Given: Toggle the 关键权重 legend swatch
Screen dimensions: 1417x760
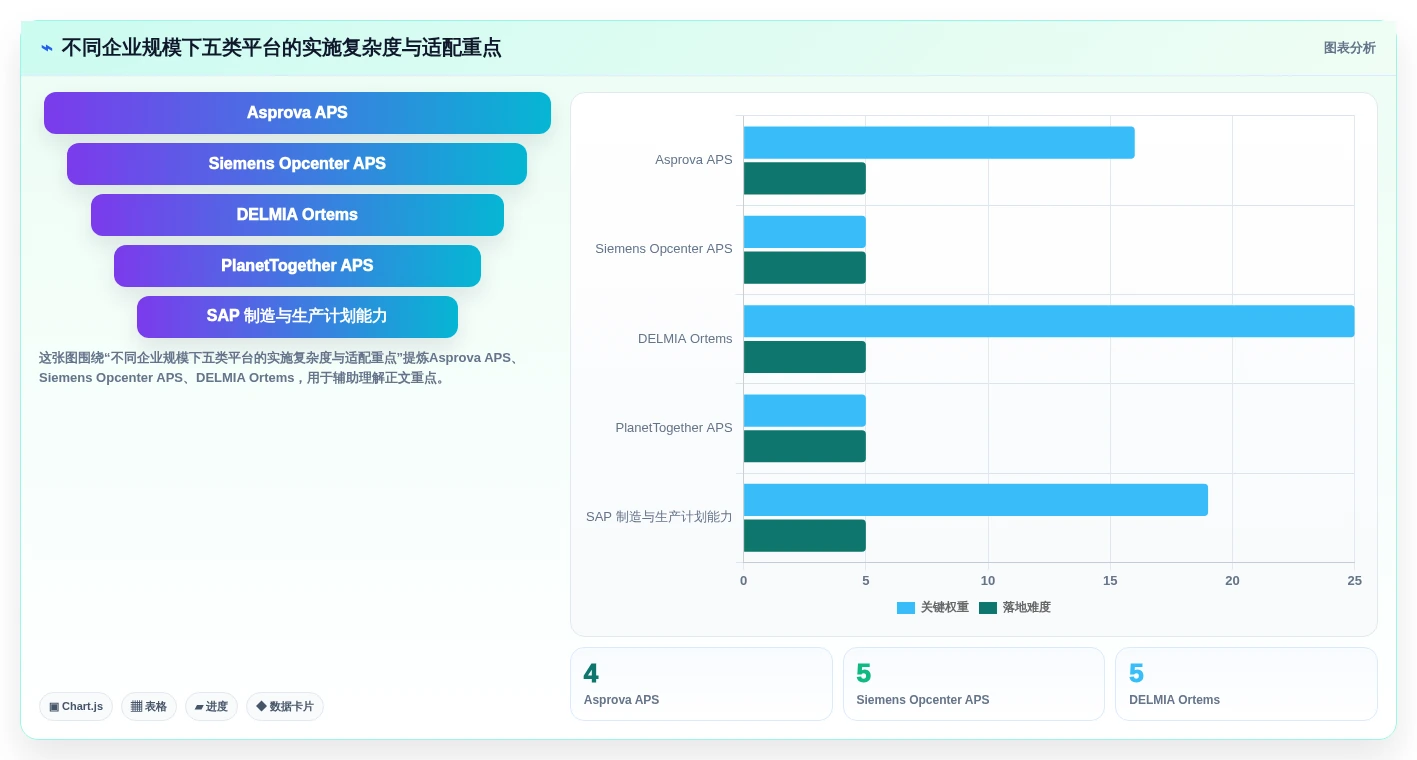Looking at the screenshot, I should 906,608.
